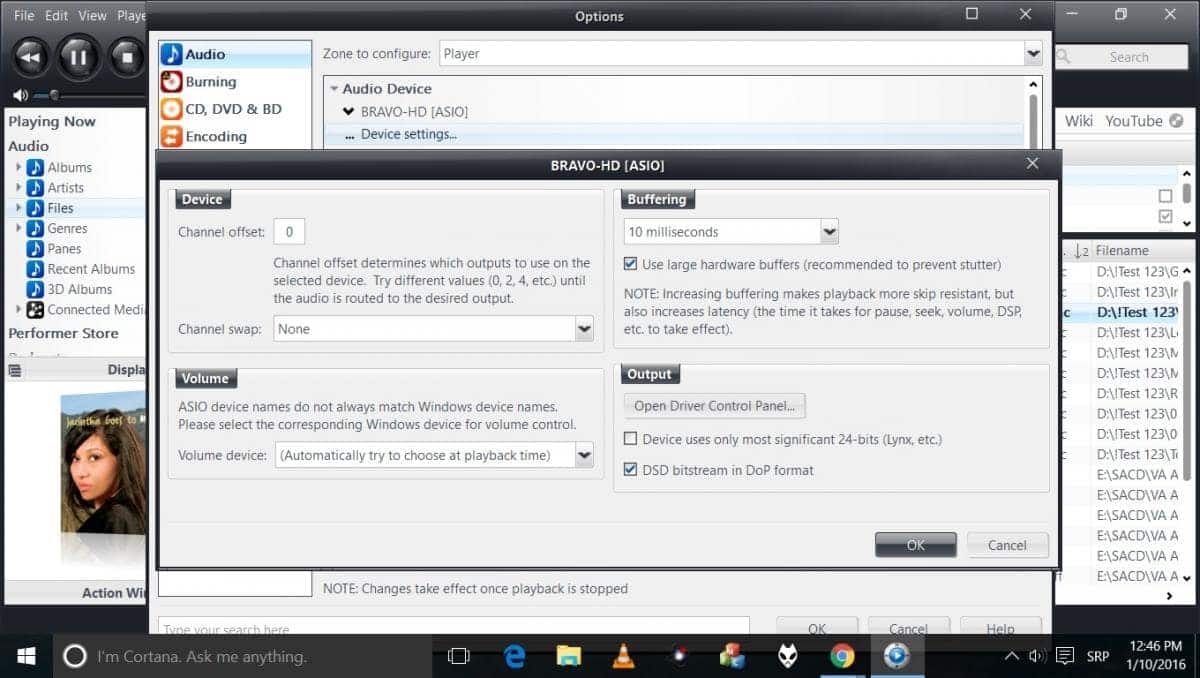This screenshot has height=678, width=1200.
Task: Expand the Genres tree node arrow
Action: pyautogui.click(x=18, y=229)
